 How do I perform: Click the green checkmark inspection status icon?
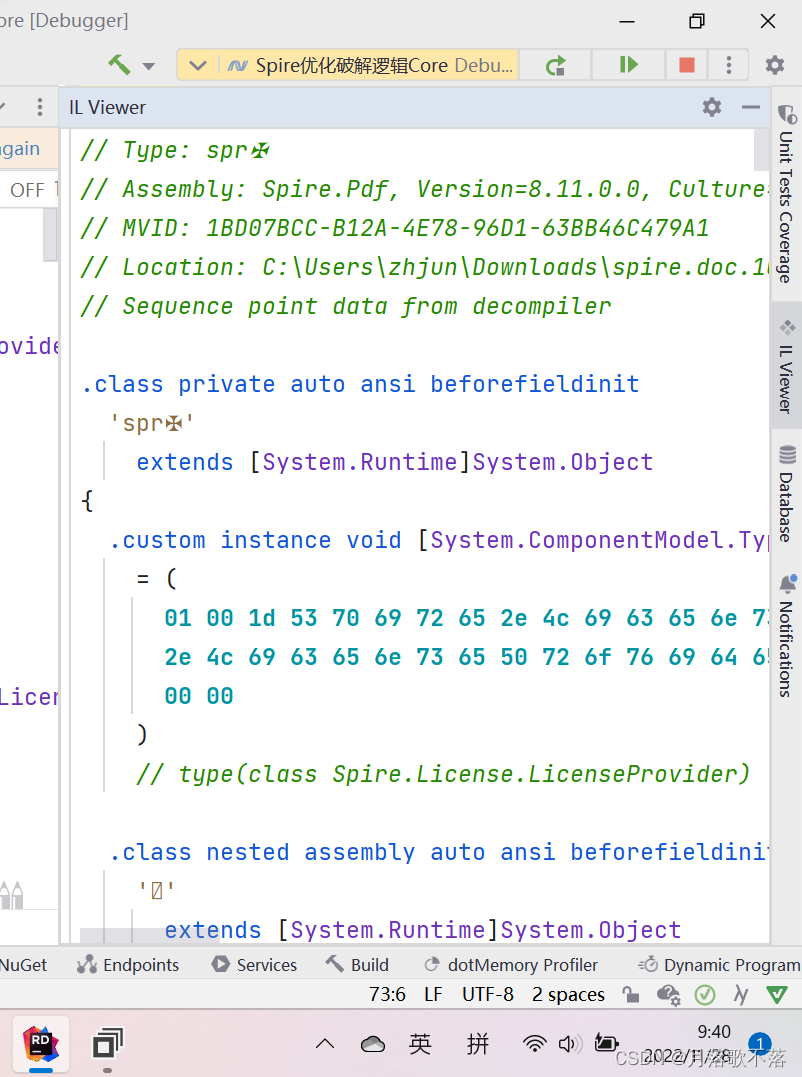[x=704, y=995]
